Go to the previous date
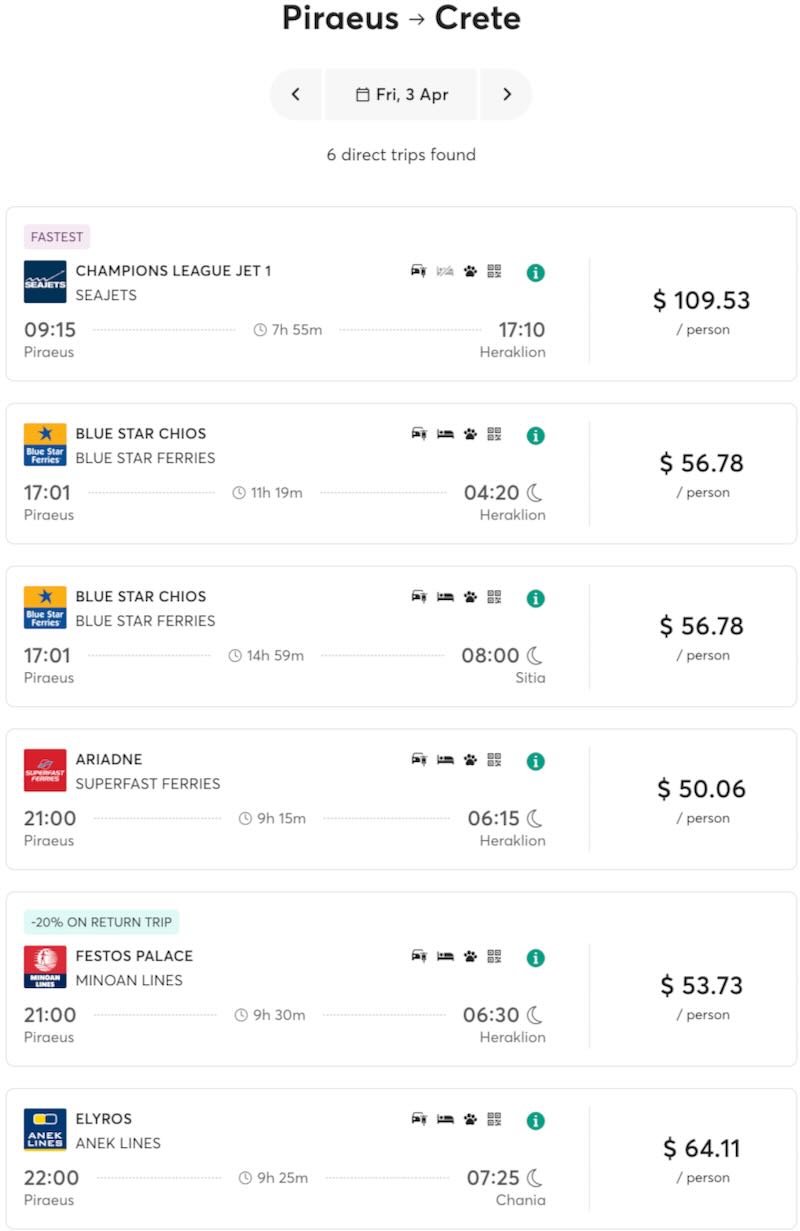 (296, 95)
